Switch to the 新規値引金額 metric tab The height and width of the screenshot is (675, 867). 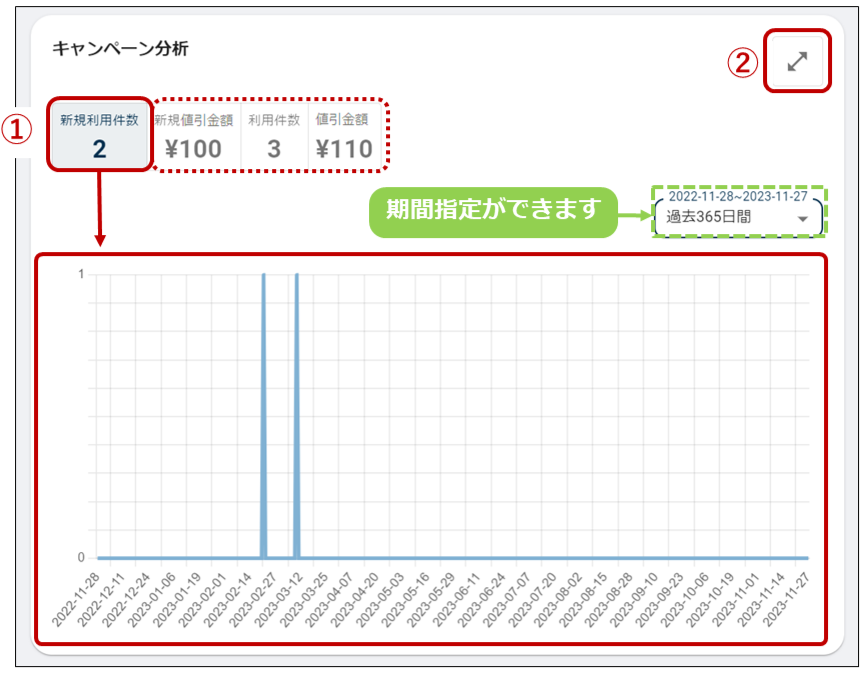coord(194,134)
